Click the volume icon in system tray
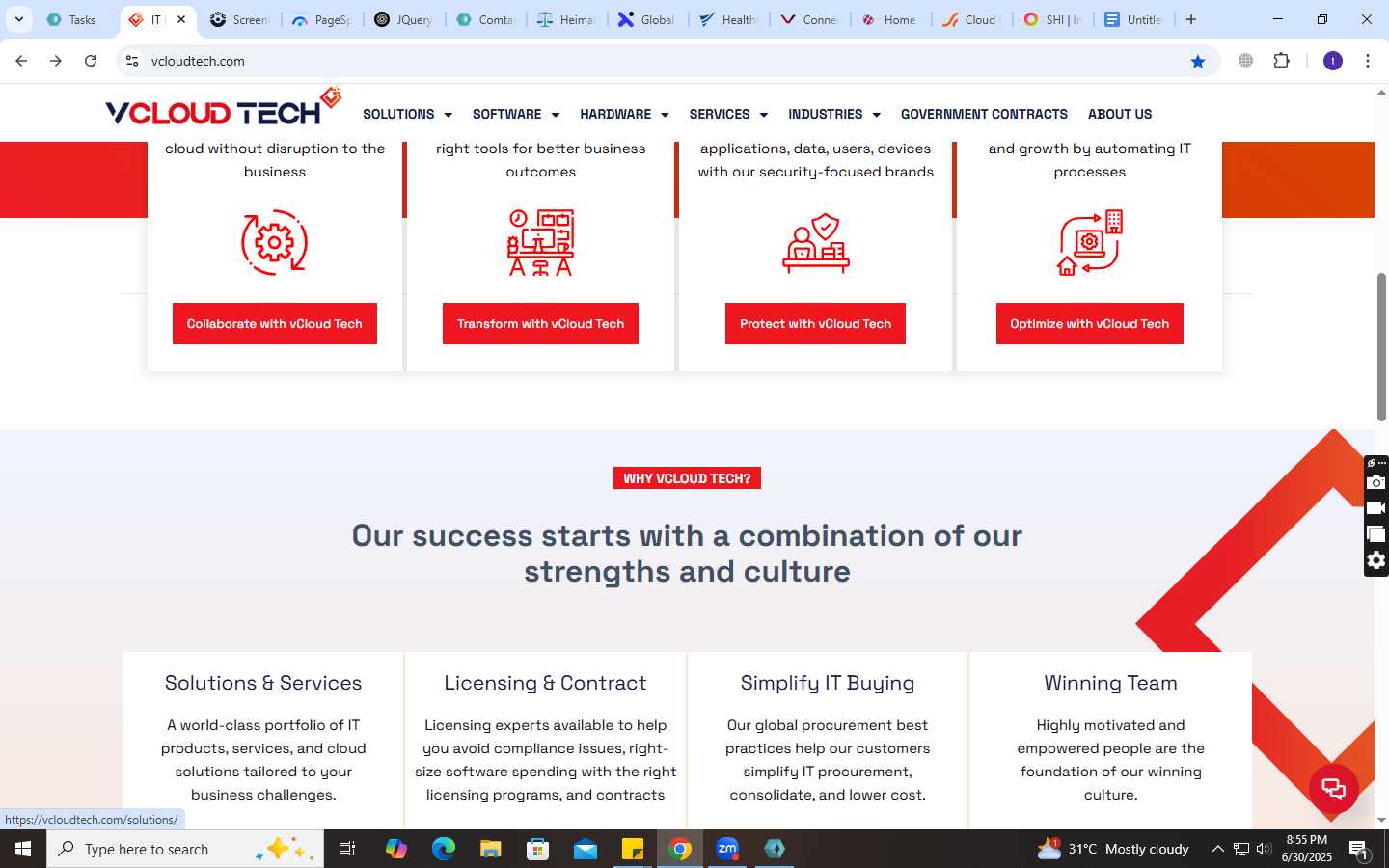Screen dimensions: 1389x868 click(1264, 849)
